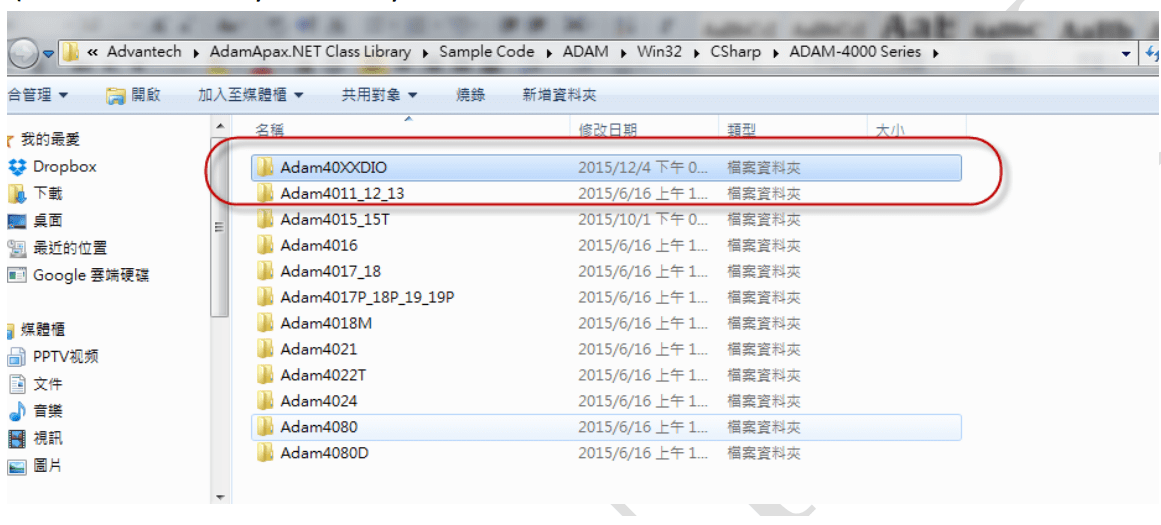Open 圖片 pictures library in sidebar
1161x525 pixels.
point(36,467)
